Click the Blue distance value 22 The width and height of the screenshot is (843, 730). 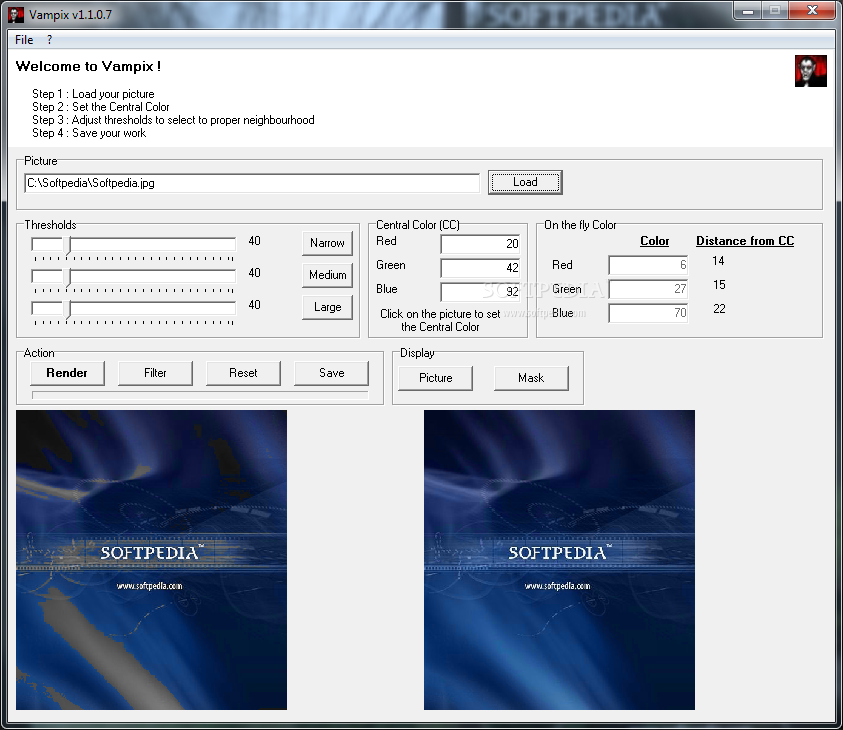719,309
